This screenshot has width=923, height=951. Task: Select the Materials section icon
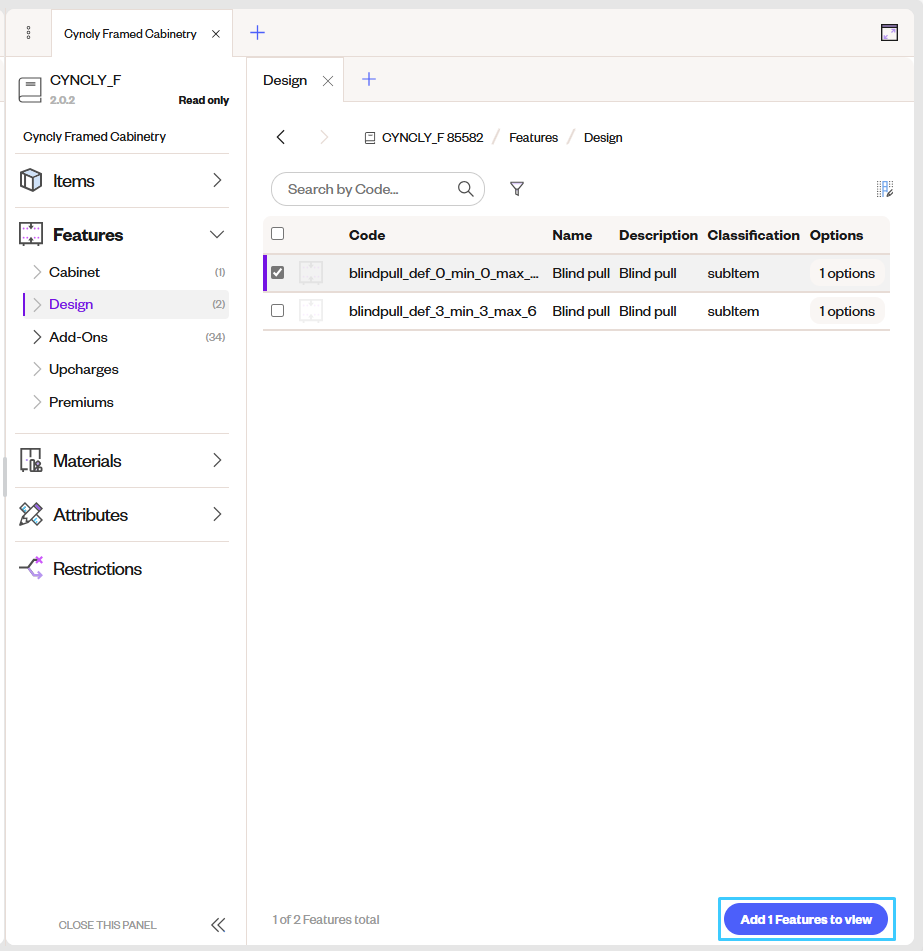[x=31, y=460]
